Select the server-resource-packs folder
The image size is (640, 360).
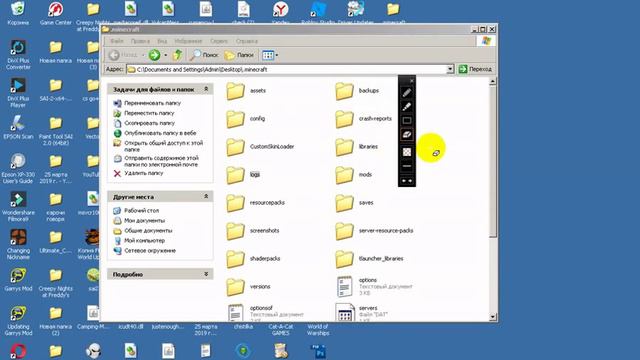pyautogui.click(x=374, y=231)
